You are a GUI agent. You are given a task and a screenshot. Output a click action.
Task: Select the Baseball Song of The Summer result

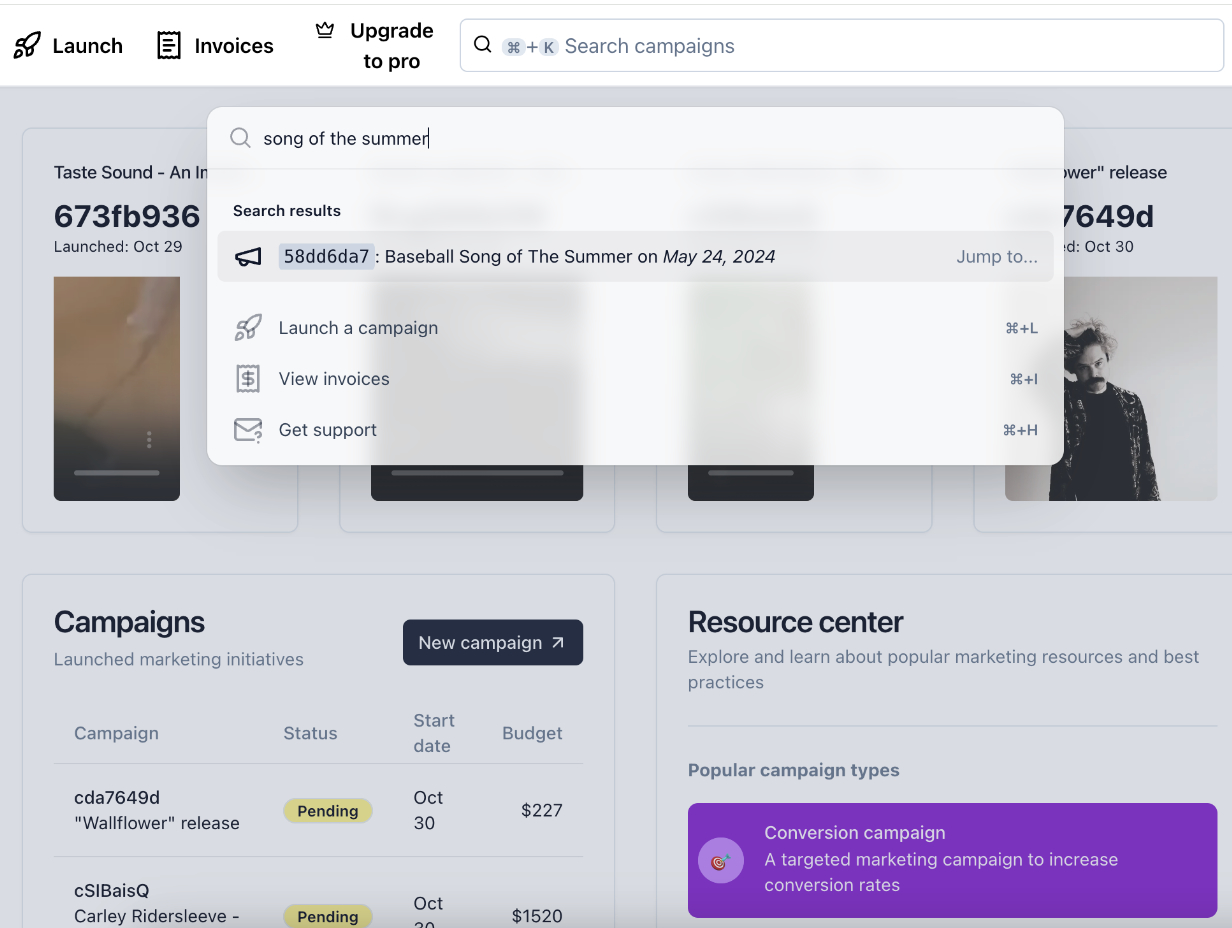(x=560, y=256)
